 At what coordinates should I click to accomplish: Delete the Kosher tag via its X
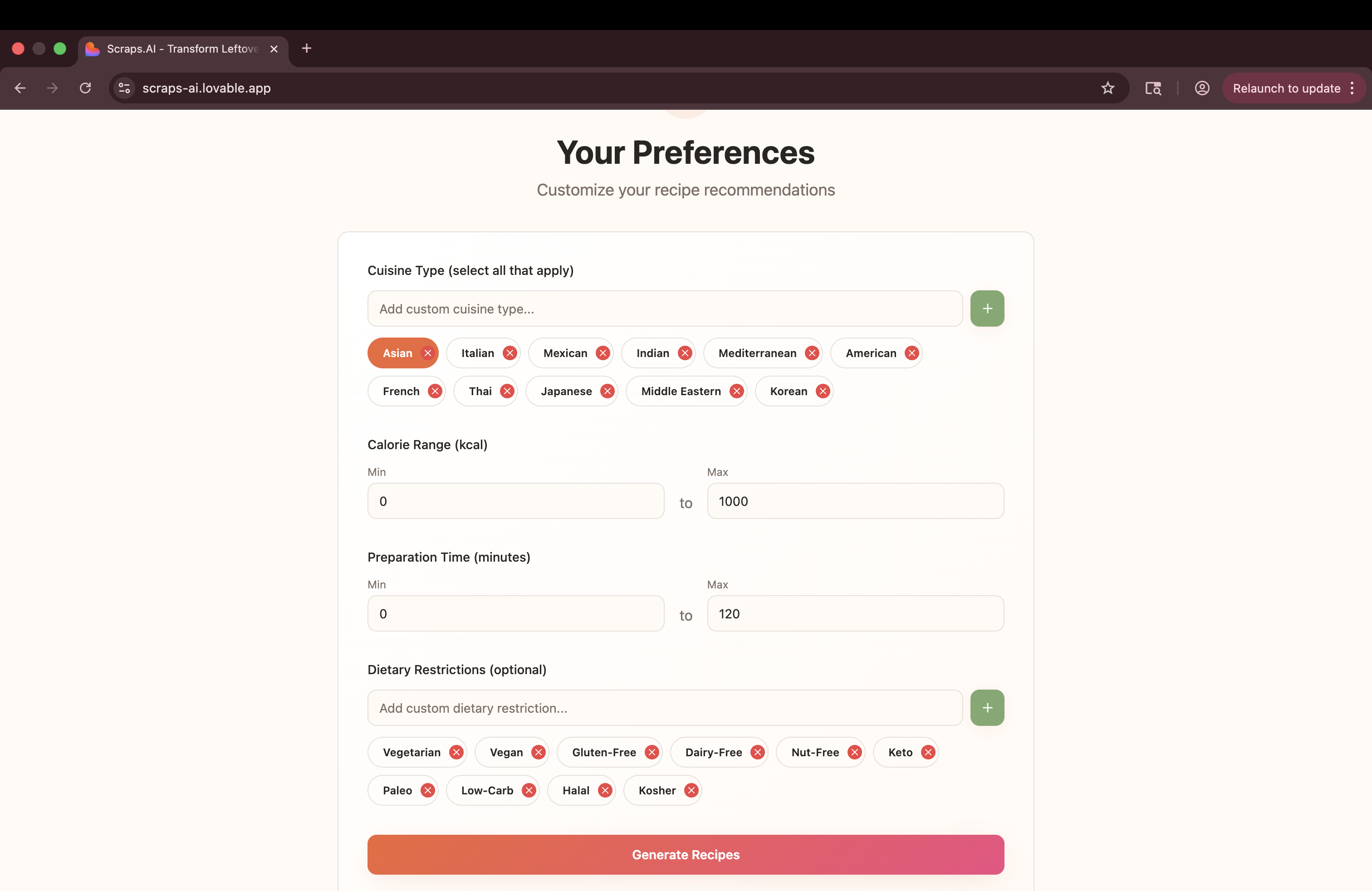[x=691, y=790]
